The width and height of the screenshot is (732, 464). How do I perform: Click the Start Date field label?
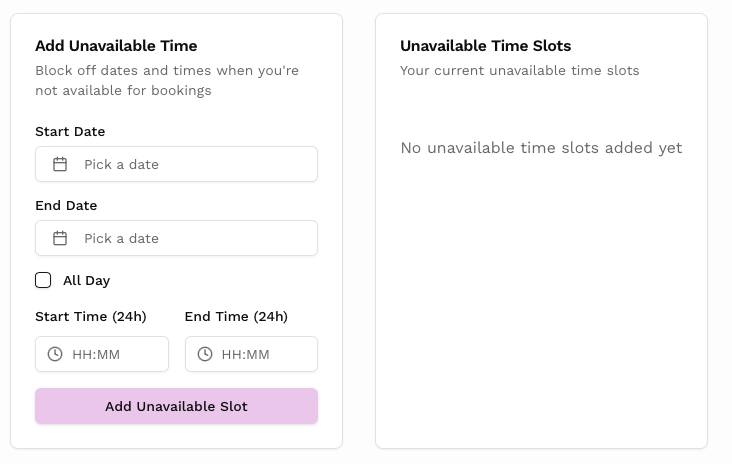tap(70, 131)
